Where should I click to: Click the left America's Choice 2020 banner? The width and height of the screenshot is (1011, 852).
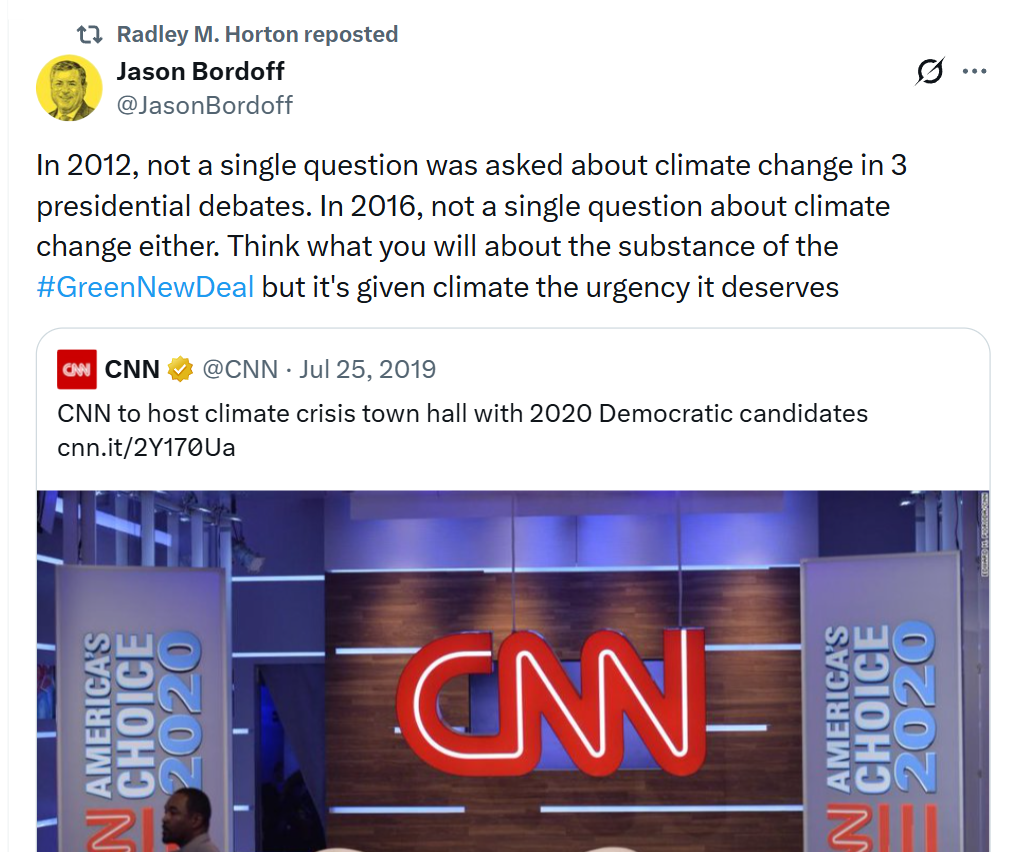coord(142,709)
